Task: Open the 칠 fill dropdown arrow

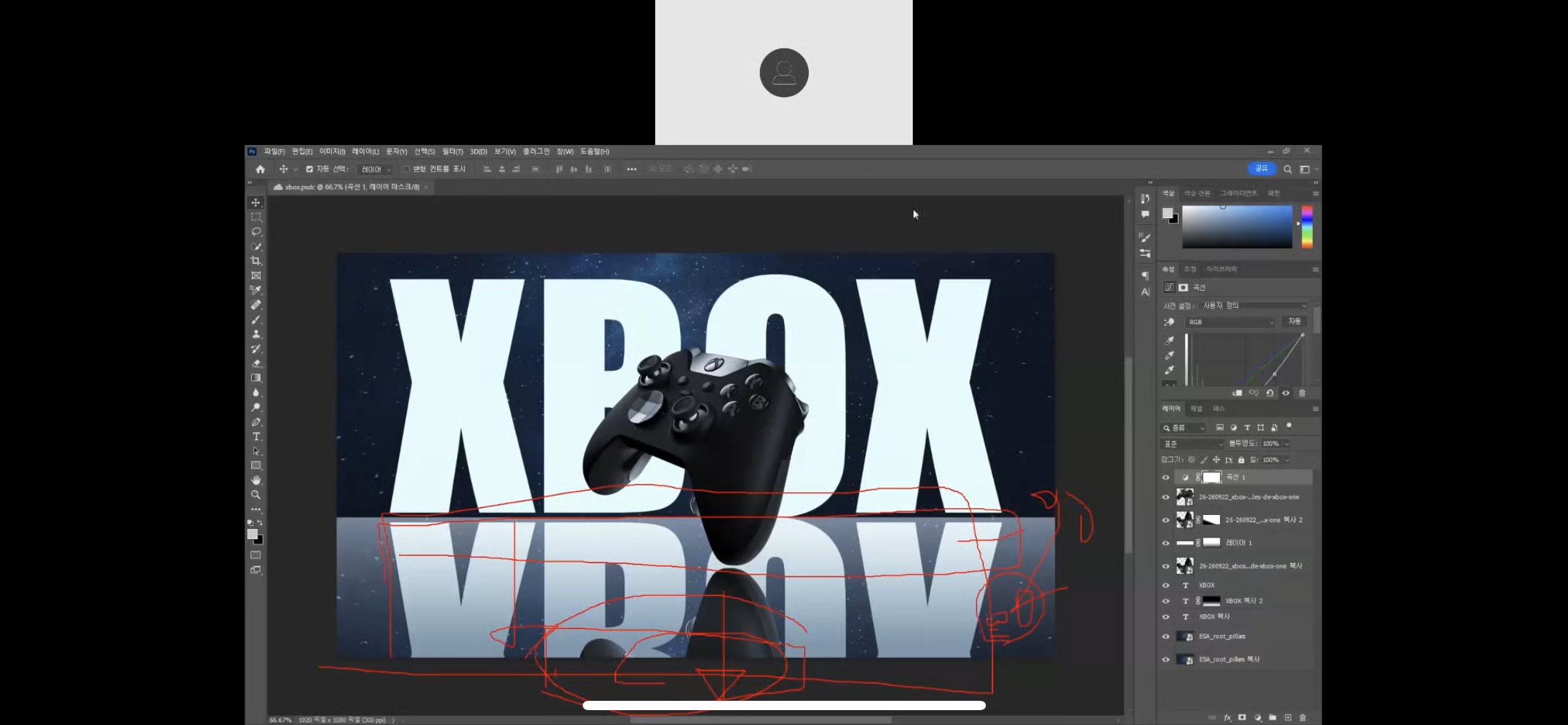Action: tap(1287, 460)
